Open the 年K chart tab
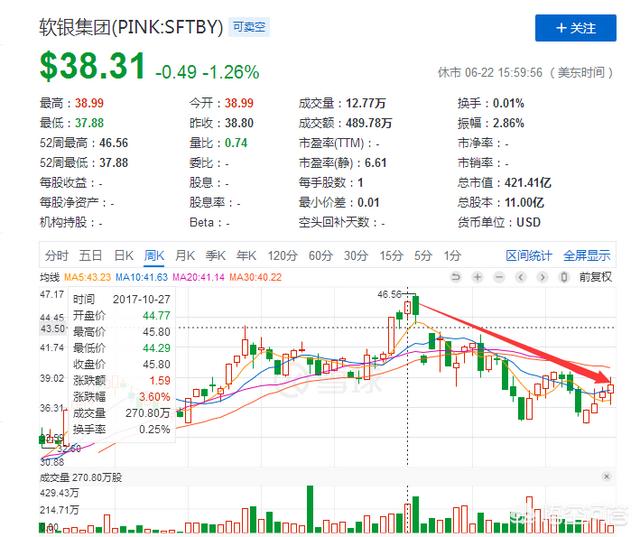 coord(246,256)
